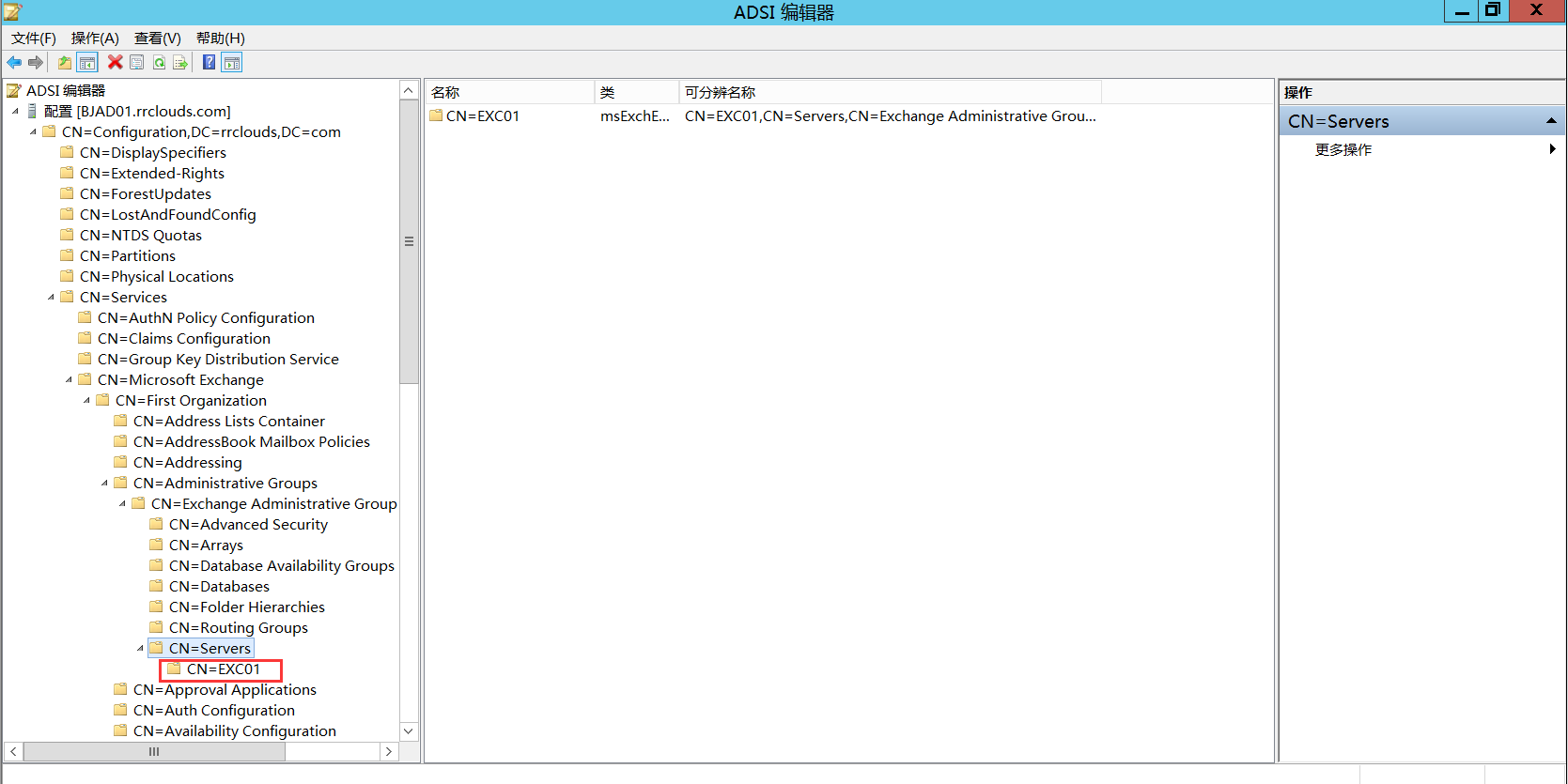
Task: Click folder icon next to CN=Arrays
Action: [x=156, y=545]
